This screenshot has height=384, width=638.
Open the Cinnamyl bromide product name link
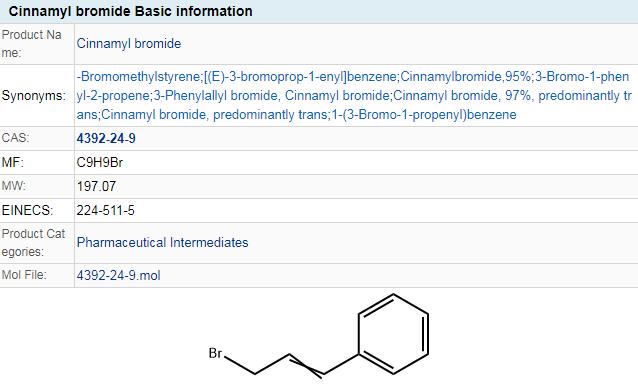point(129,44)
